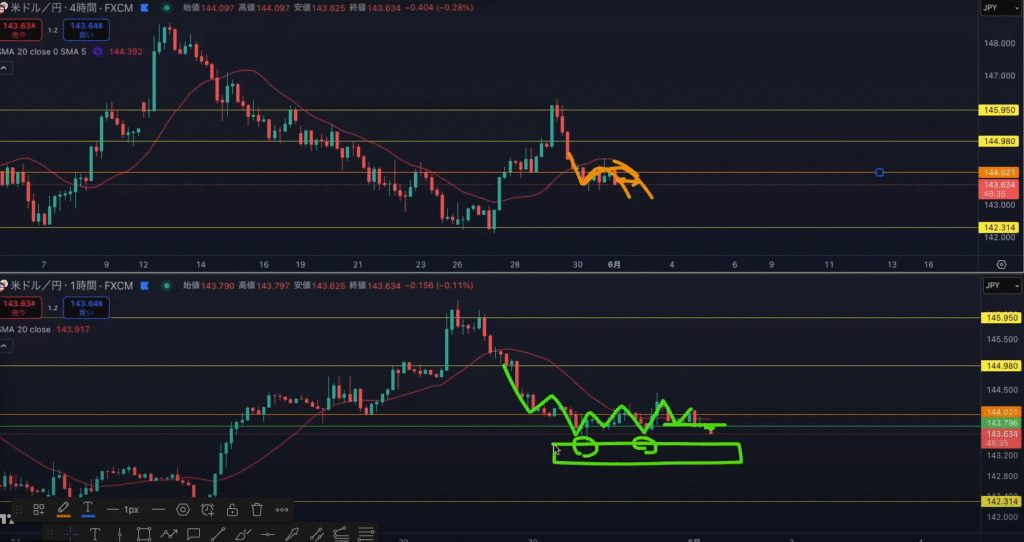Select the cross cursor tool
Viewport: 1024px width, 542px height.
pos(70,534)
